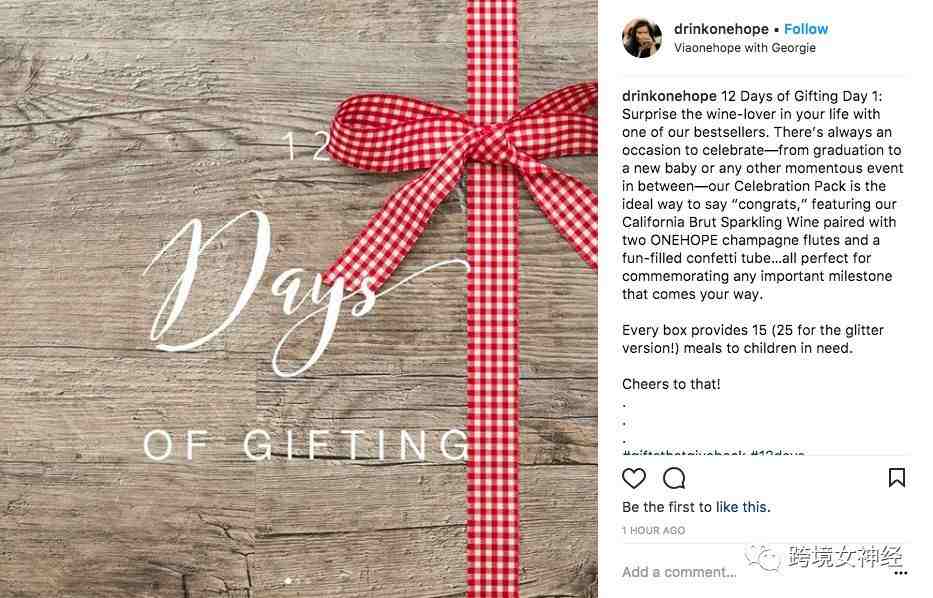933x598 pixels.
Task: Focus the 'Add a comment...' field
Action: [x=679, y=572]
